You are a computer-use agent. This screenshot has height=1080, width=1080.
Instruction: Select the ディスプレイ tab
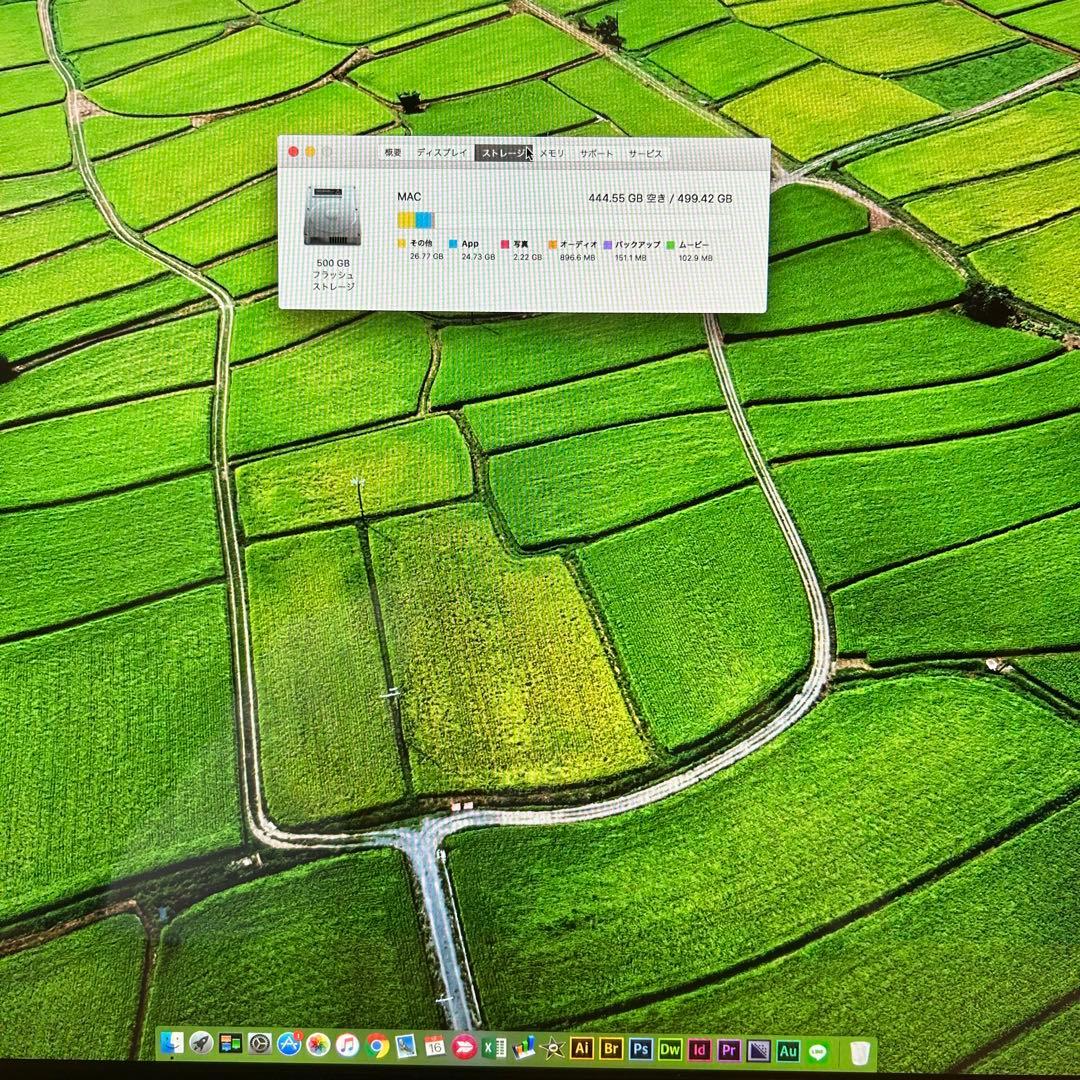coord(441,153)
